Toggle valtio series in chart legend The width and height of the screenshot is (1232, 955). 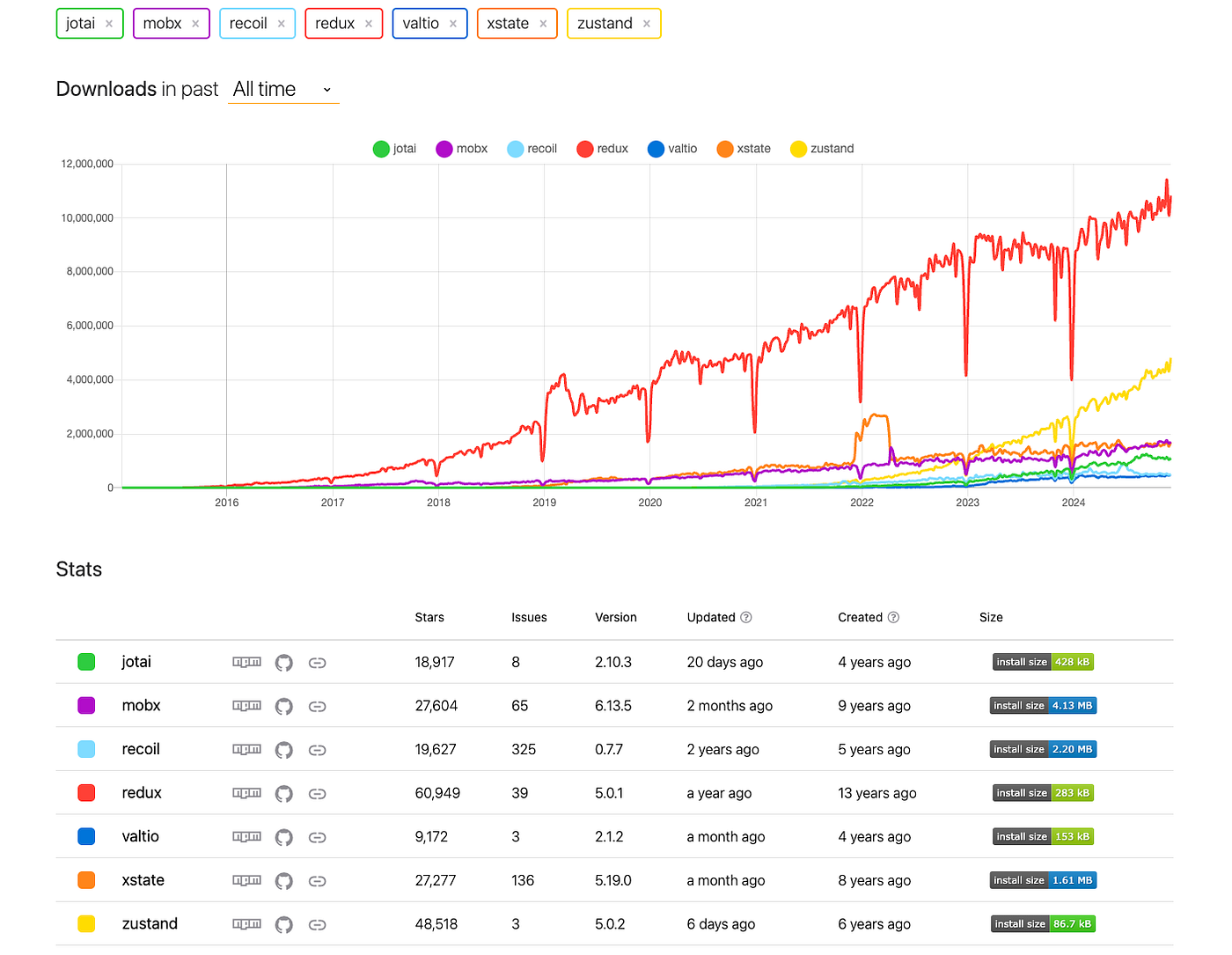click(x=672, y=149)
